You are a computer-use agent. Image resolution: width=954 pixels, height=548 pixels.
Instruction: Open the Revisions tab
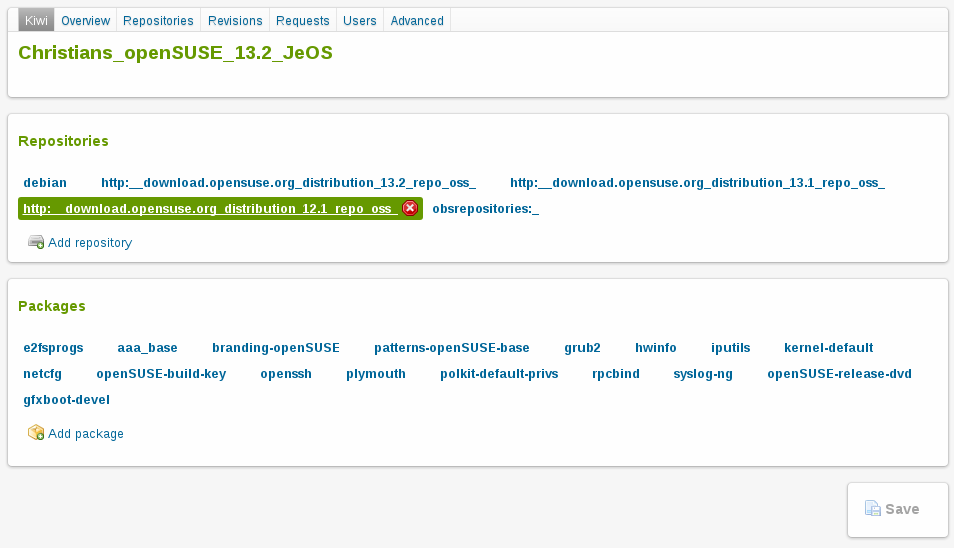[235, 20]
